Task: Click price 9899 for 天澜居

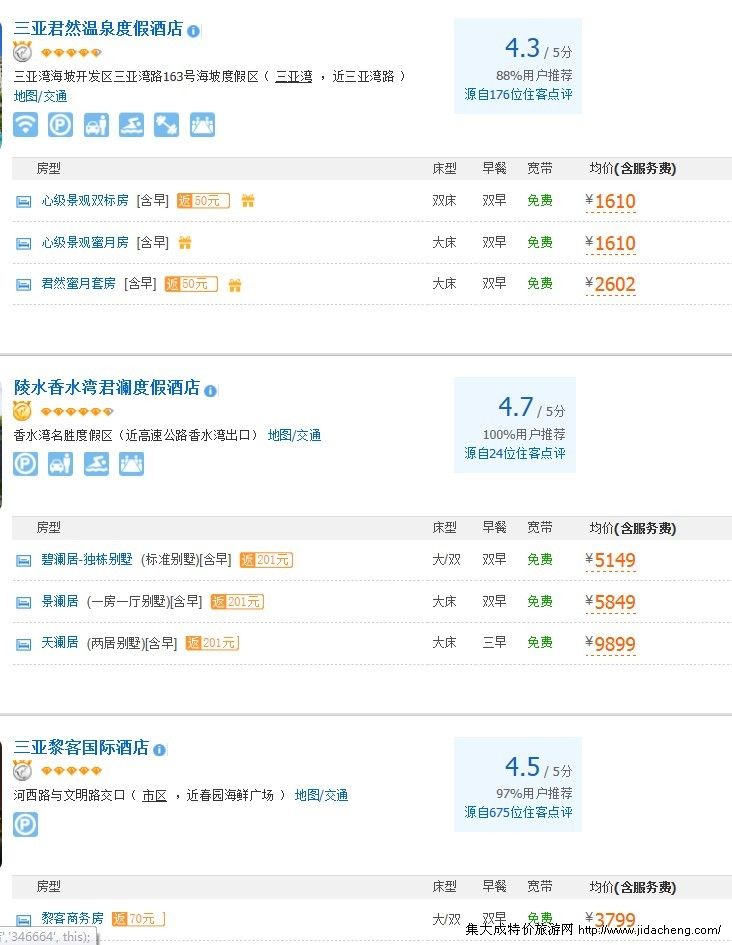Action: pos(614,644)
